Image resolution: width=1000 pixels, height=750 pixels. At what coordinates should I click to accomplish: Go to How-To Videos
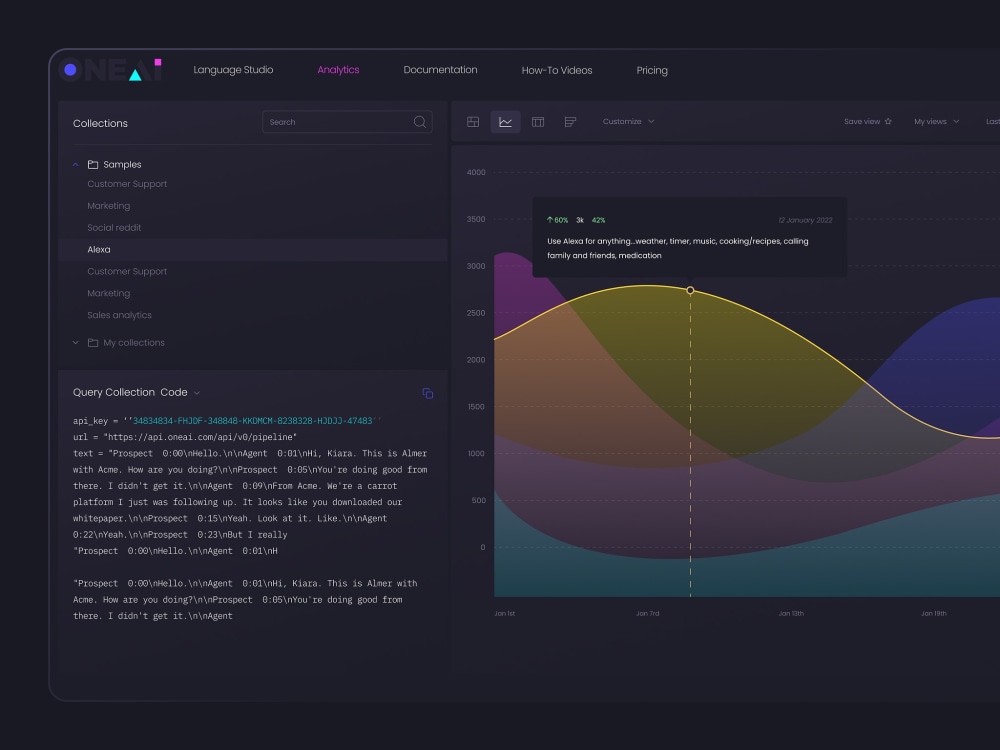[557, 70]
